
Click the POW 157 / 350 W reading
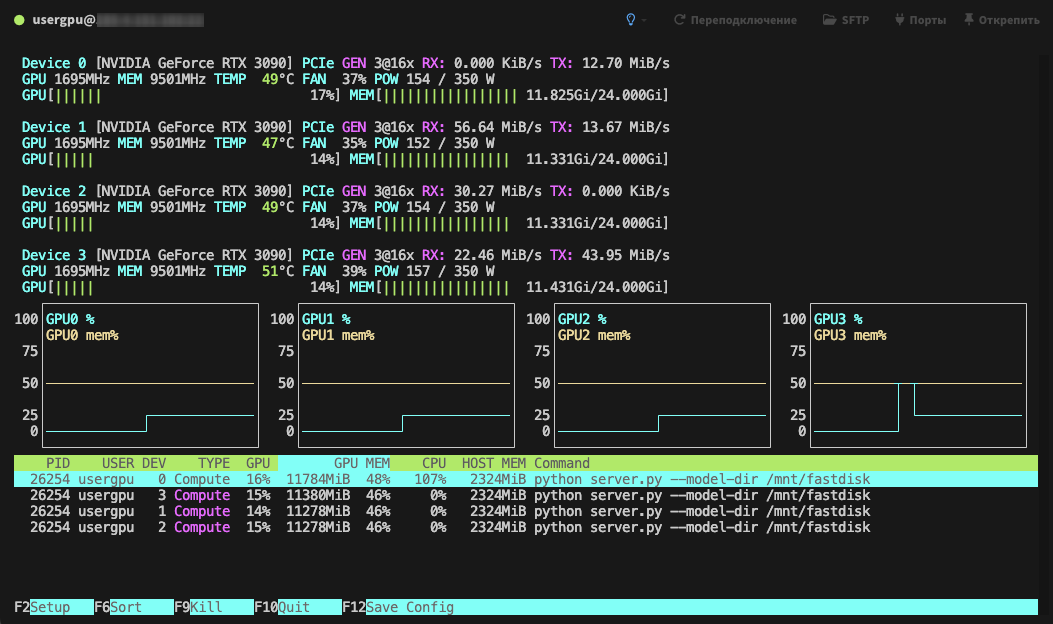click(x=434, y=271)
